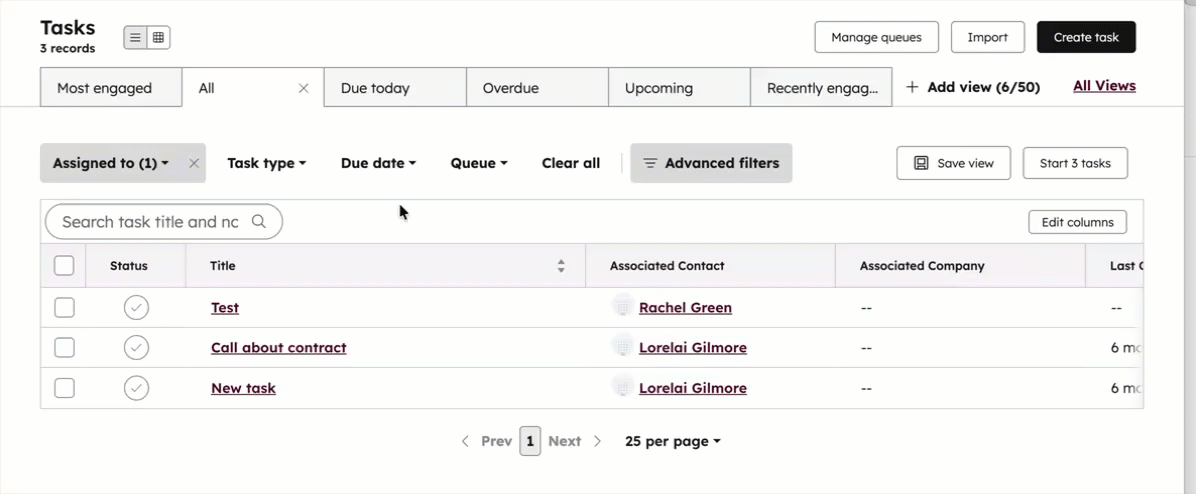Image resolution: width=1196 pixels, height=494 pixels.
Task: Click Lorelai Gilmore avatar in New task row
Action: (623, 387)
